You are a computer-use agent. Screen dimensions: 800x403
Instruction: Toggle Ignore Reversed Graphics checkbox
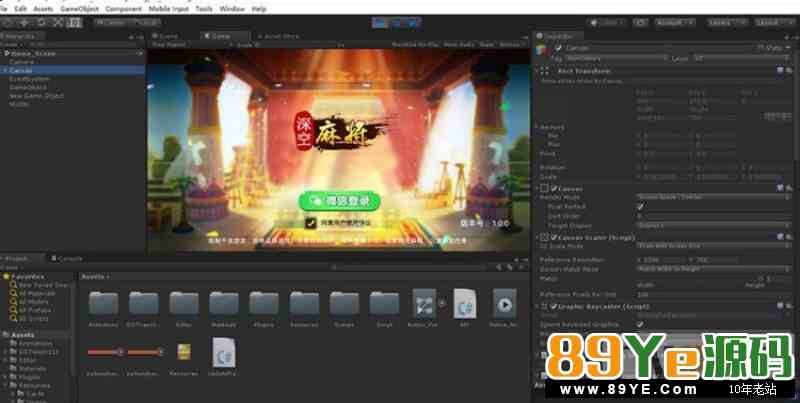[x=640, y=324]
